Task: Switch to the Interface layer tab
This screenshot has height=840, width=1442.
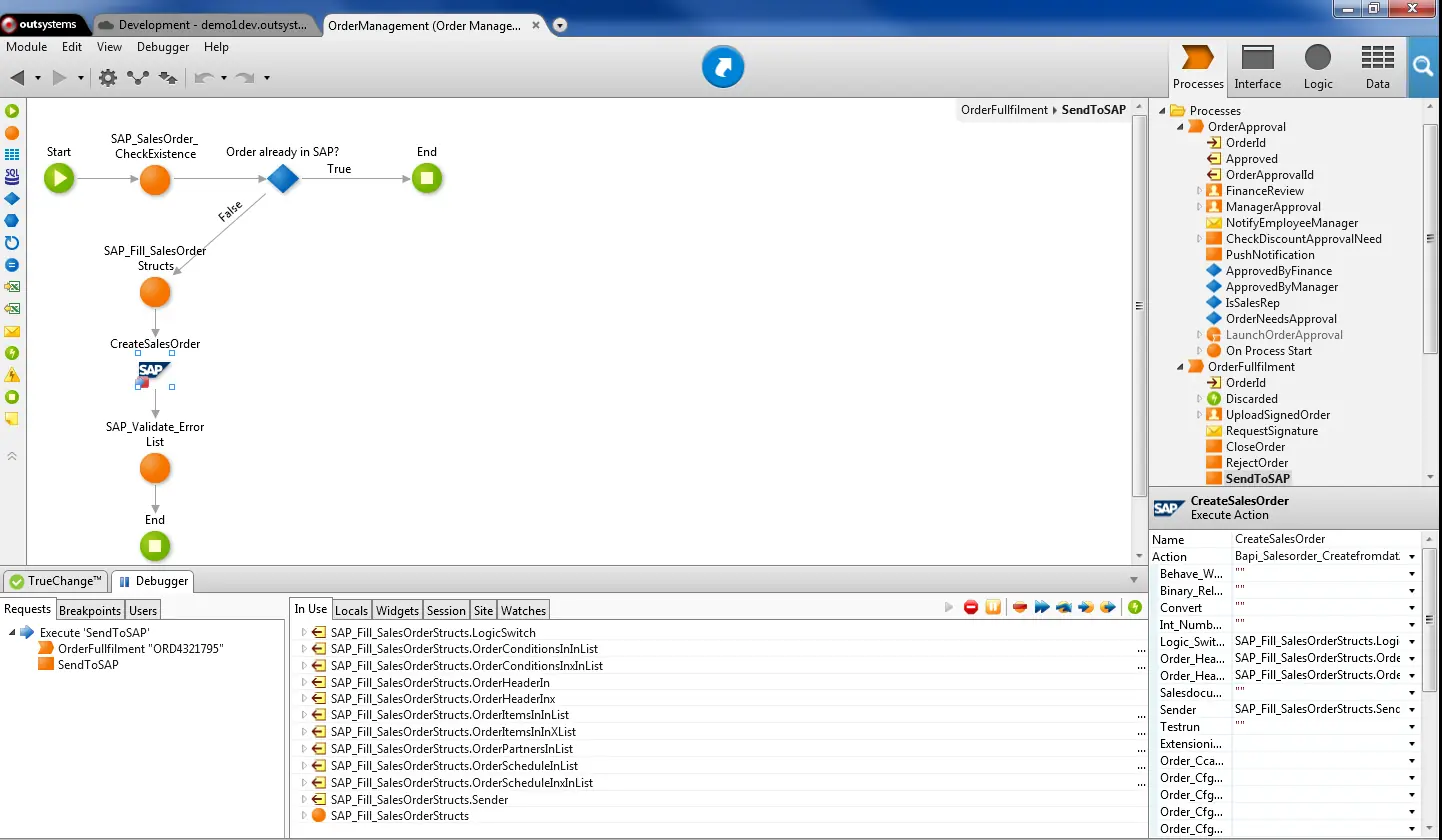Action: [x=1258, y=66]
